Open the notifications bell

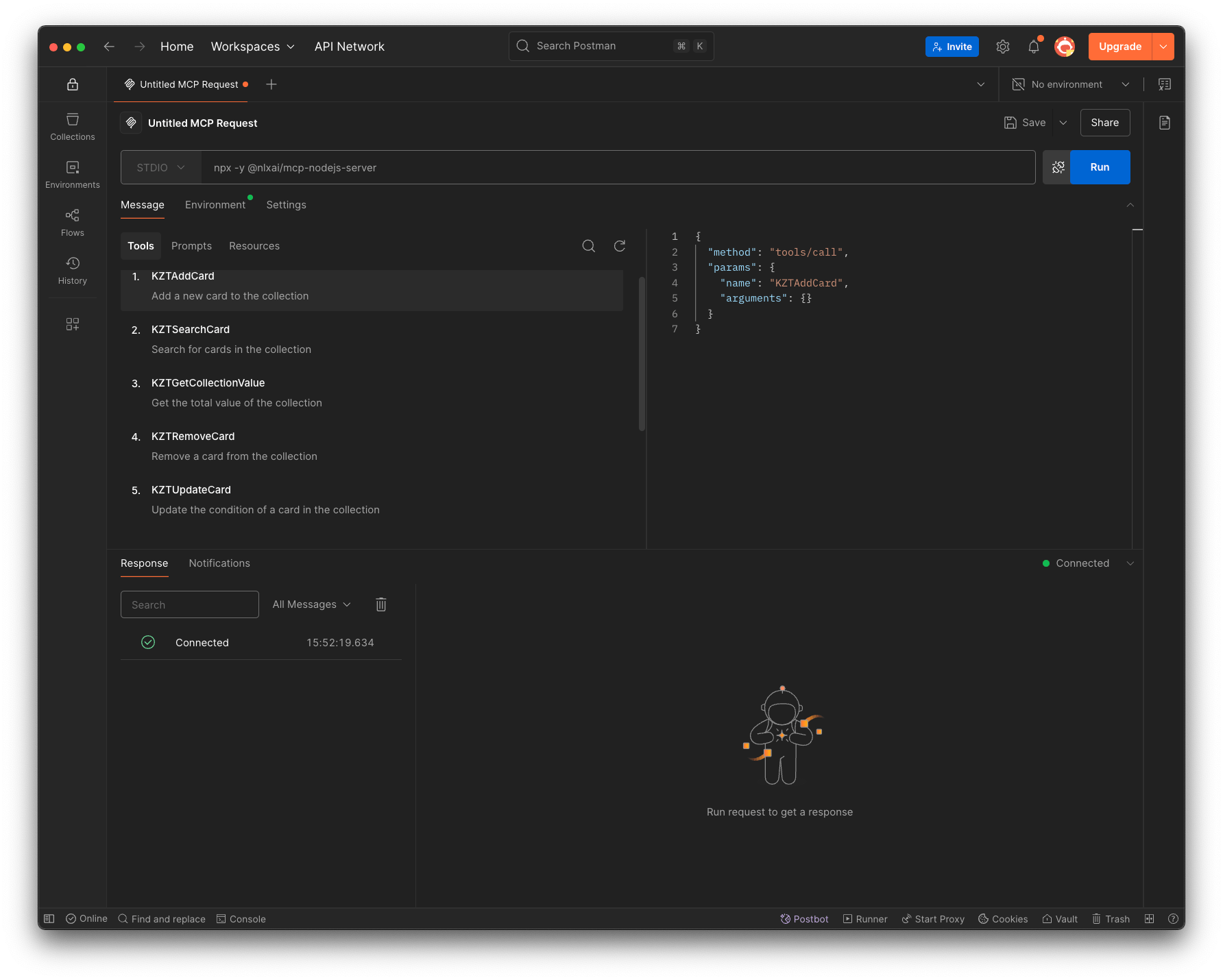(x=1034, y=47)
